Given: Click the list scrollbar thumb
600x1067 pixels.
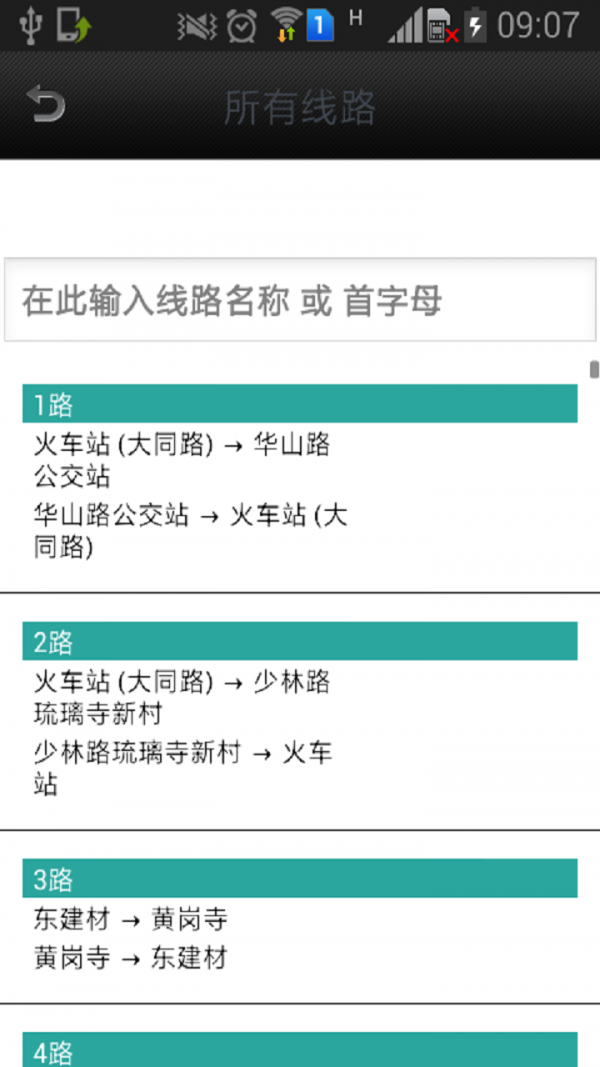Looking at the screenshot, I should pyautogui.click(x=594, y=370).
